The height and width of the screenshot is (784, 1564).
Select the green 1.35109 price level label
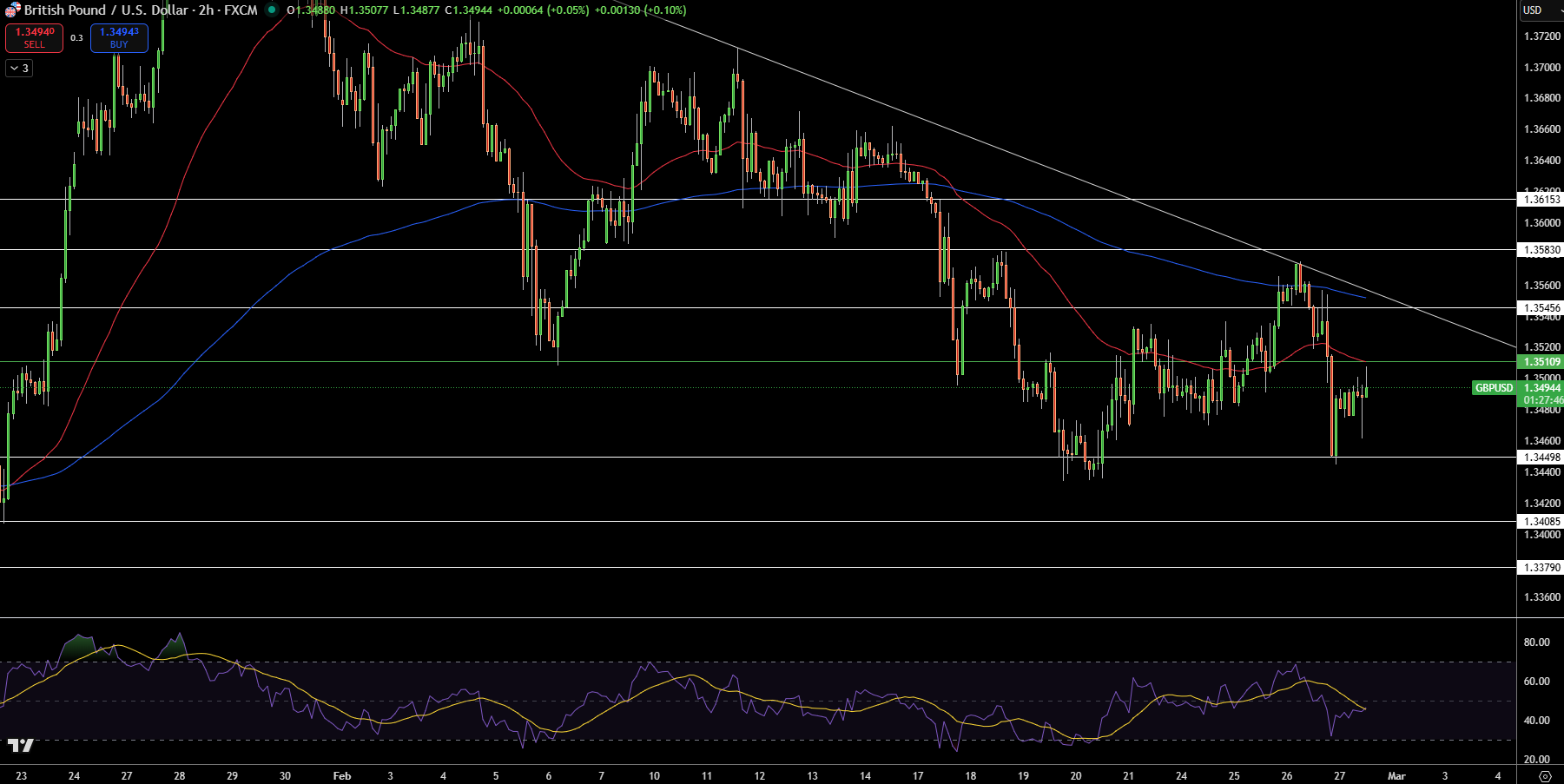1541,361
